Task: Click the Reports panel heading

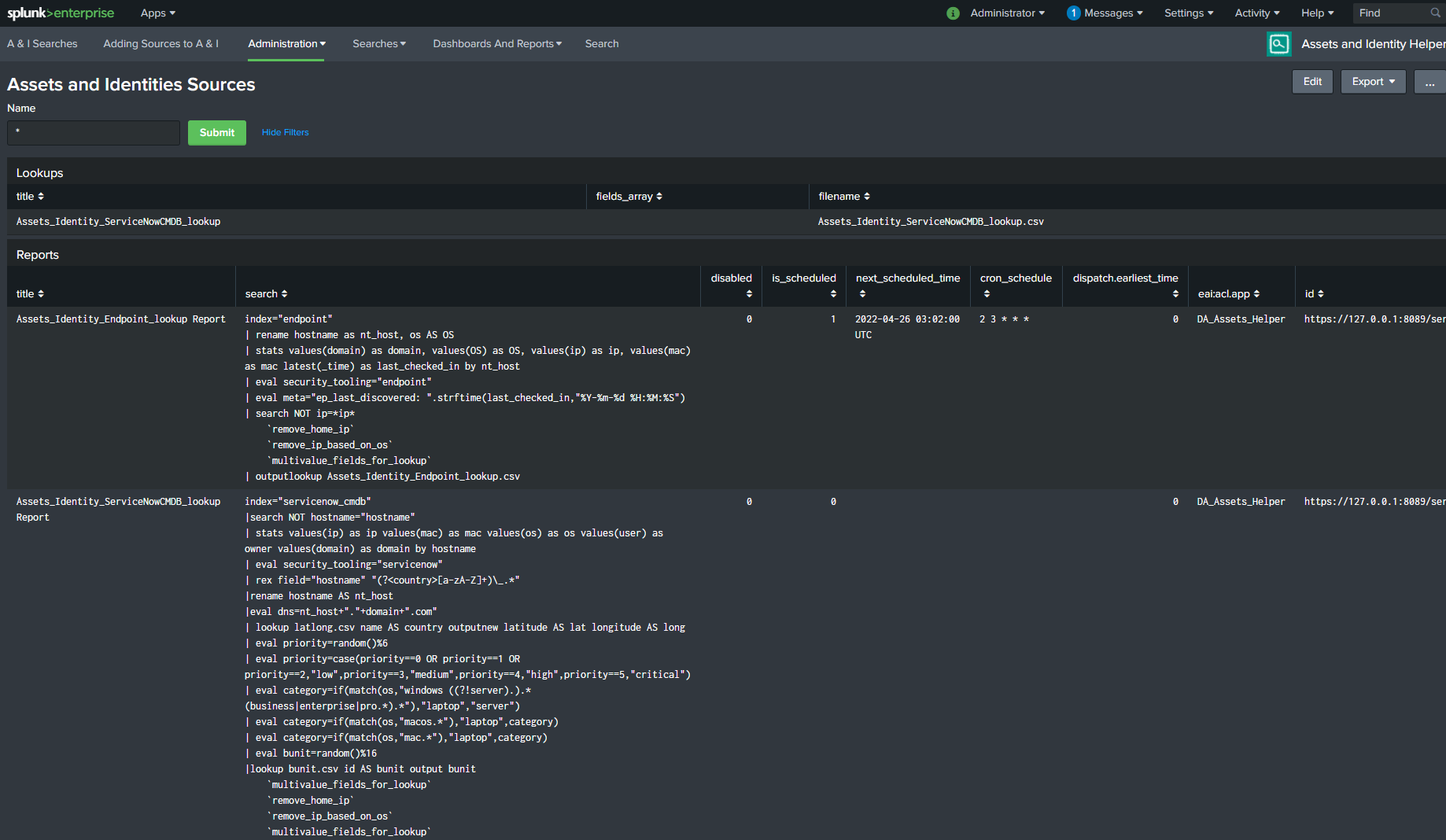Action: click(38, 255)
